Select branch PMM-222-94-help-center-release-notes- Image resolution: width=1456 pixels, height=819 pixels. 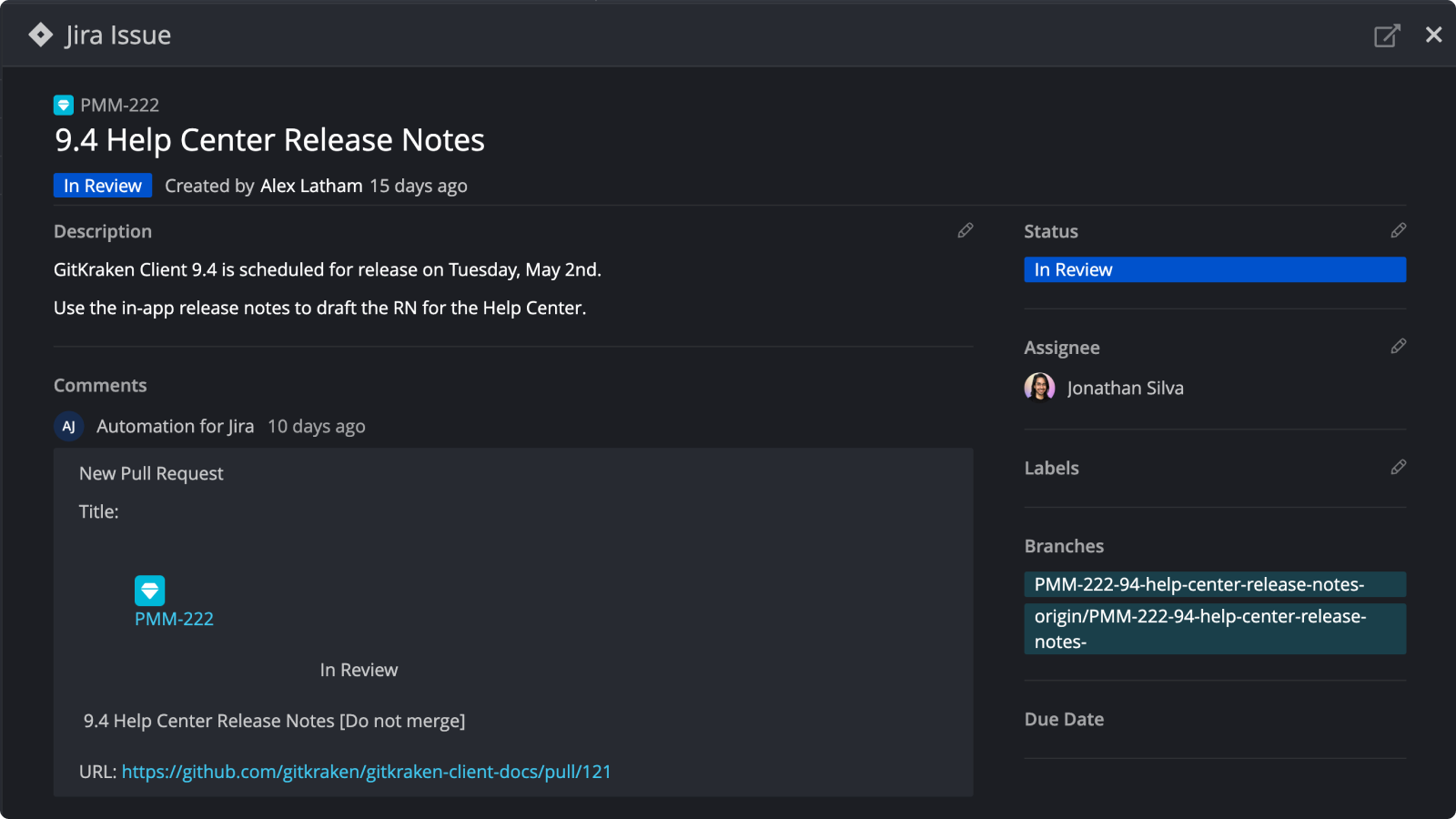click(x=1215, y=584)
